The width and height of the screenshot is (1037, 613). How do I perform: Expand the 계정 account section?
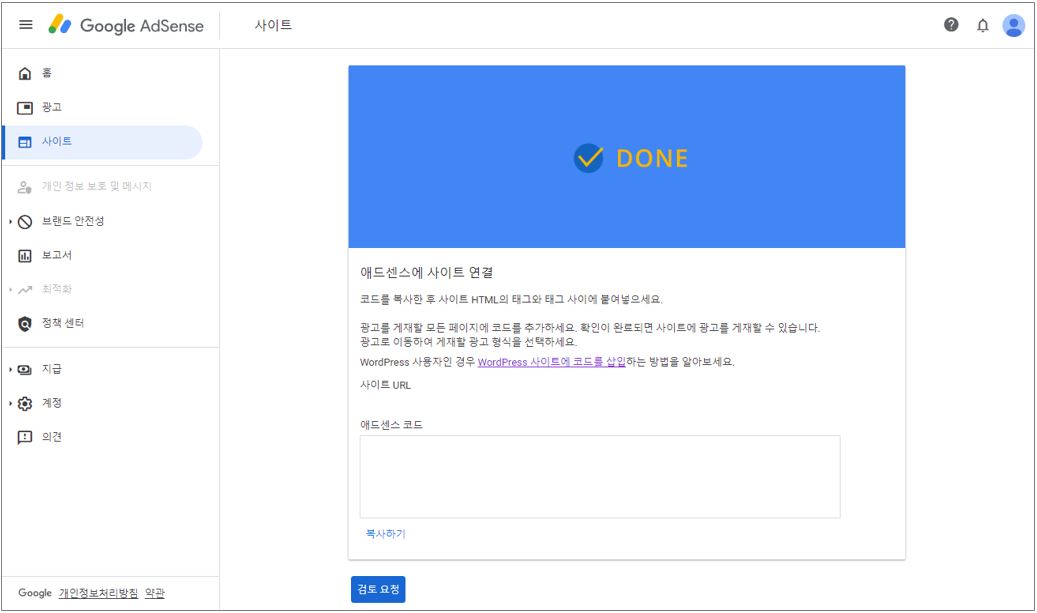(10, 404)
